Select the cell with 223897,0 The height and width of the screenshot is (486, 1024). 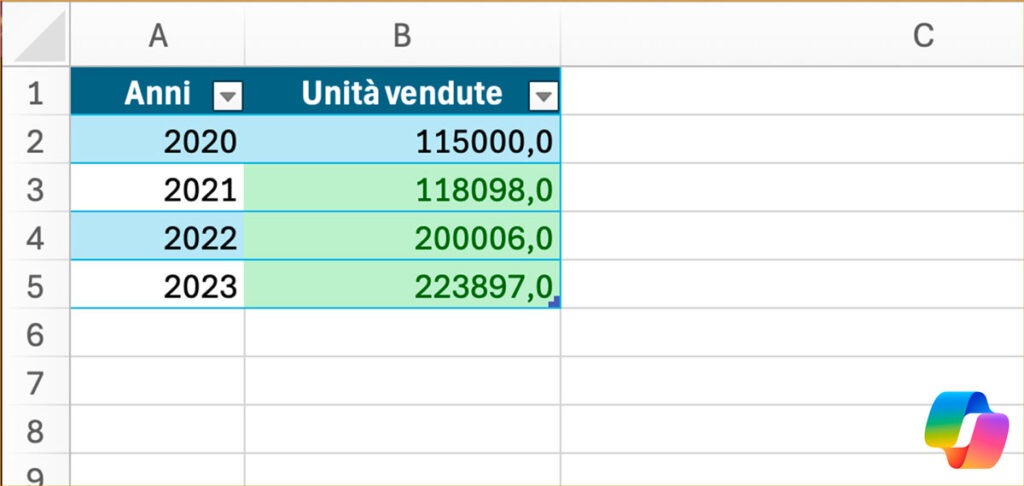point(402,285)
